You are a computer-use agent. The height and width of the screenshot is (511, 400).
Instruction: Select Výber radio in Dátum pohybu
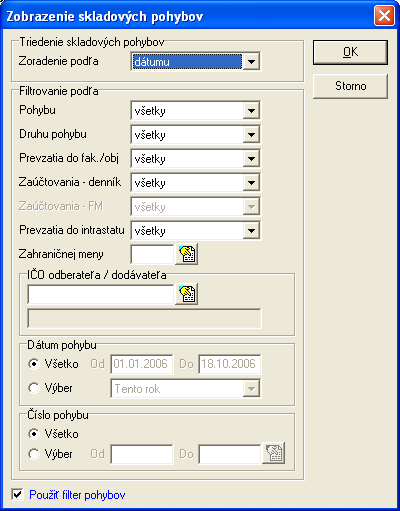pyautogui.click(x=34, y=388)
